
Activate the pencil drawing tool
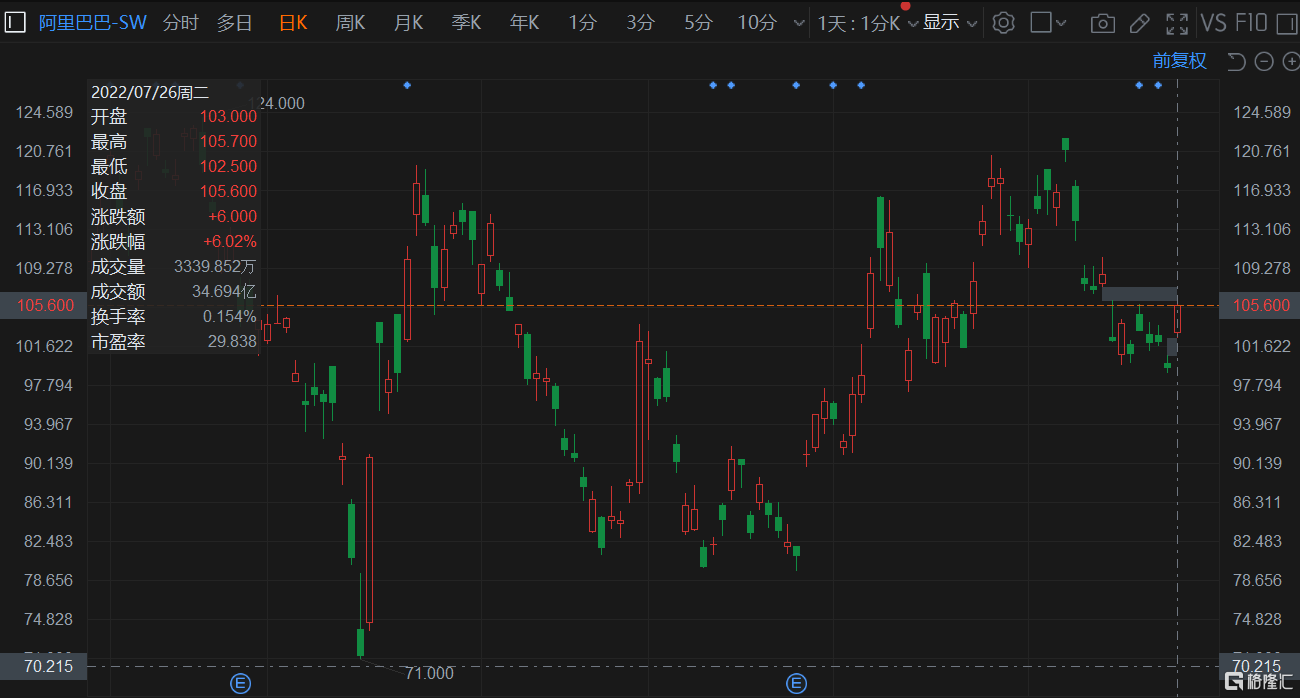tap(1138, 23)
